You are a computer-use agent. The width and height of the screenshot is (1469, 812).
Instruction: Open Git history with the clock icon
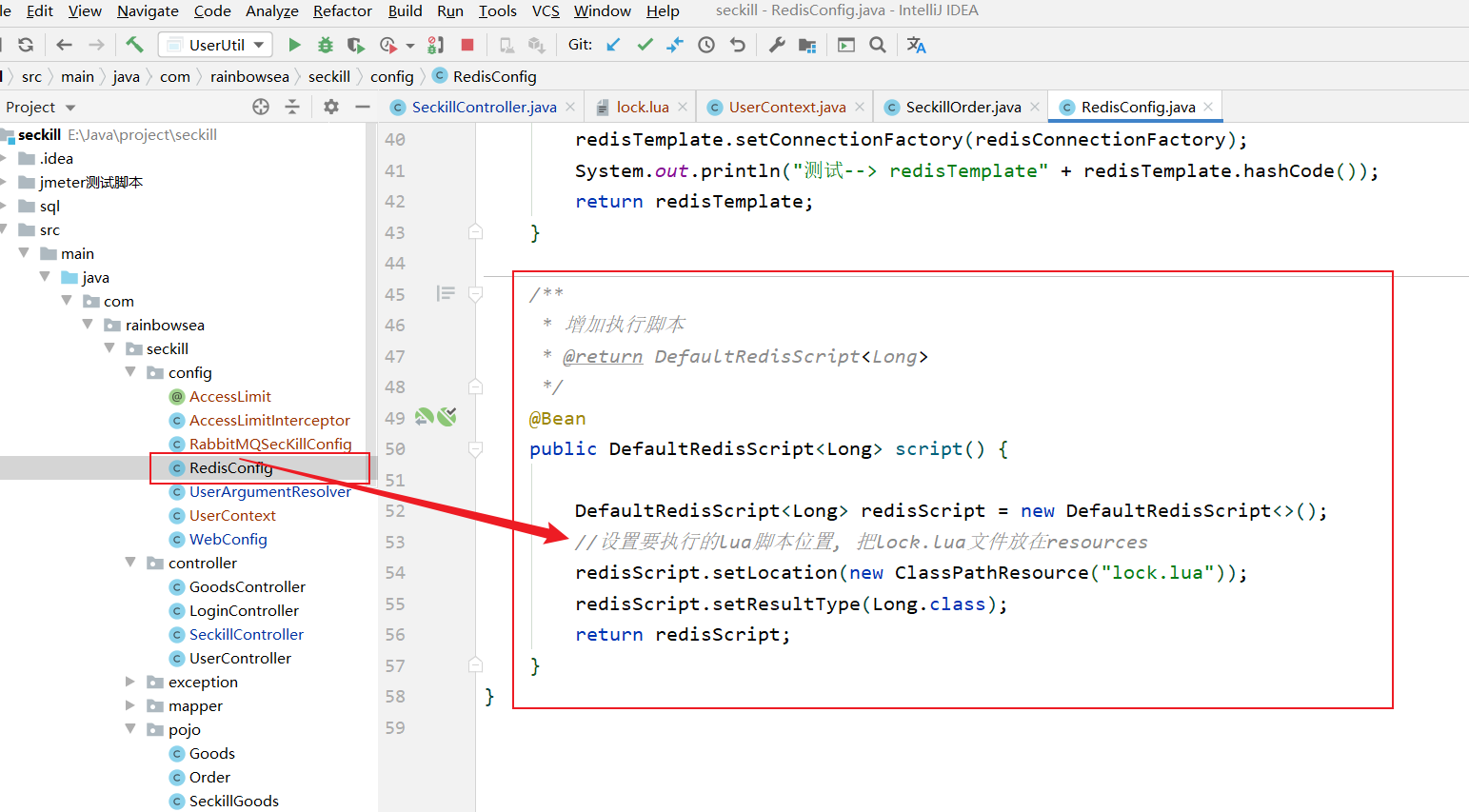[705, 44]
